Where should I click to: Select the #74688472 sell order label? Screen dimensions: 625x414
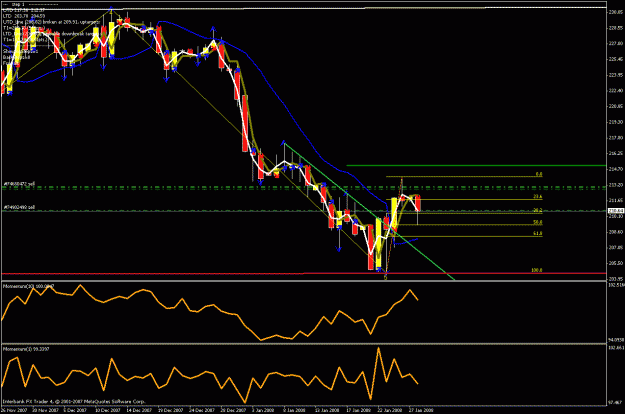pos(19,184)
